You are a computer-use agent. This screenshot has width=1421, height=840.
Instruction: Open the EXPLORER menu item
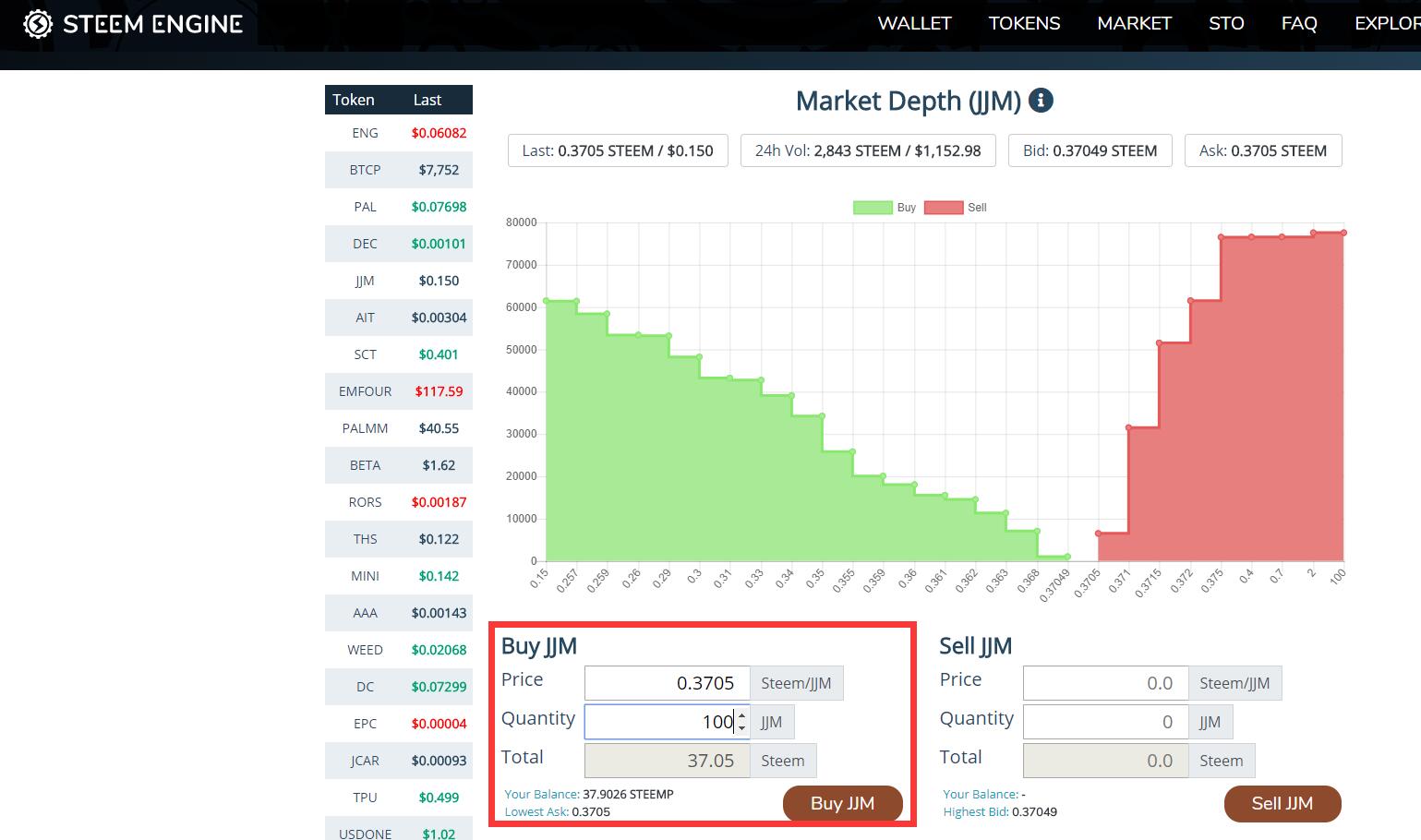[x=1387, y=23]
